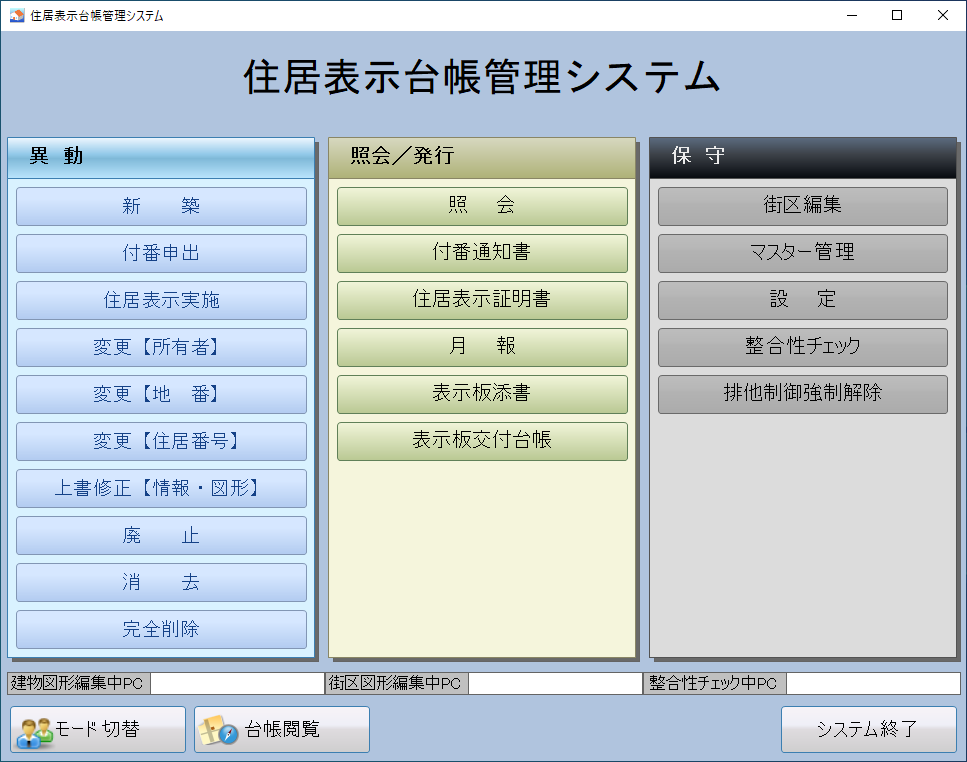
Task: Click 排他制御強制解除
Action: 803,395
